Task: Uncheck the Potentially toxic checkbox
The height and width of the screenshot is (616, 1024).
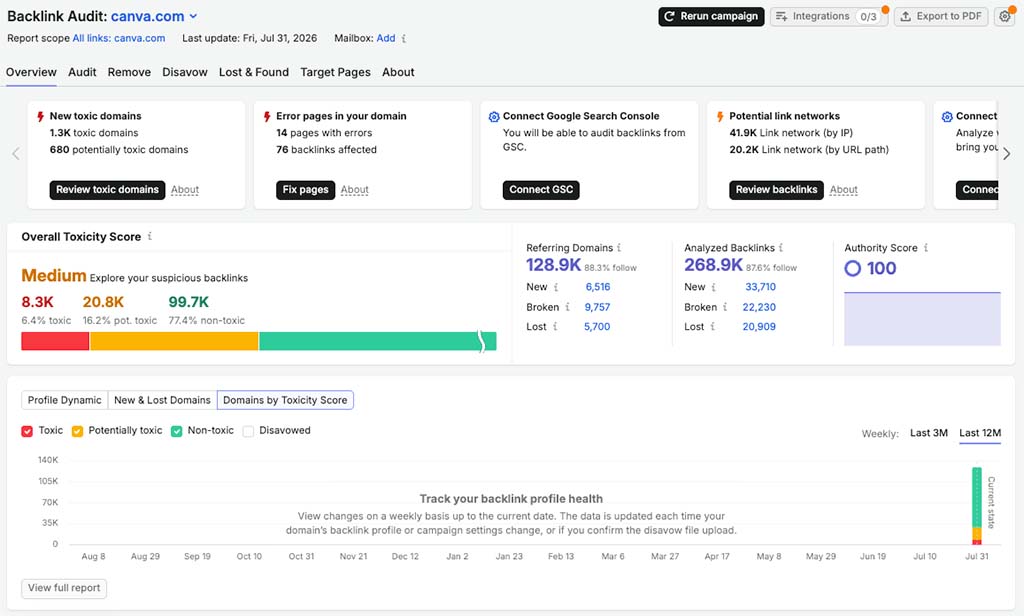Action: click(x=77, y=431)
